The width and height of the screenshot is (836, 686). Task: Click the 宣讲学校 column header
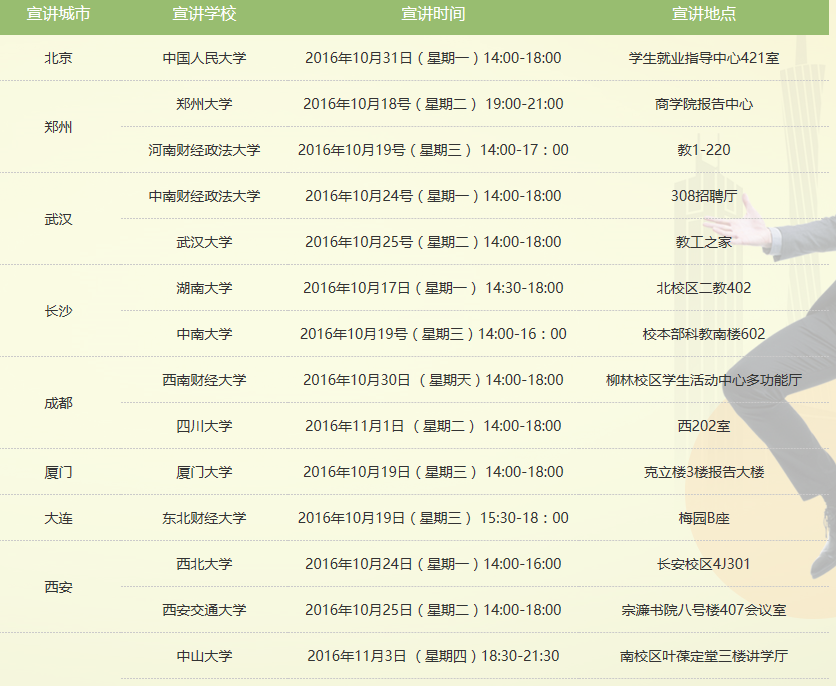click(204, 14)
